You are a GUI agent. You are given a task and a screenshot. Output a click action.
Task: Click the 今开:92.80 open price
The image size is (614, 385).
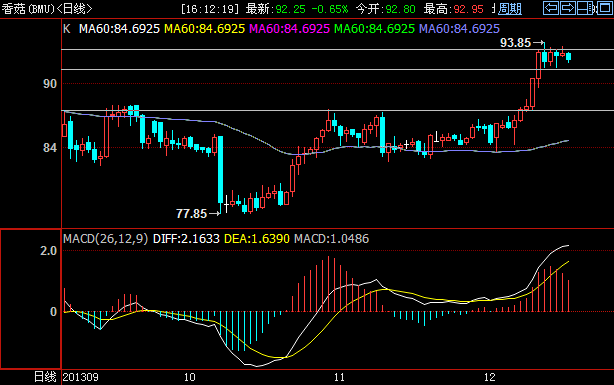(386, 9)
